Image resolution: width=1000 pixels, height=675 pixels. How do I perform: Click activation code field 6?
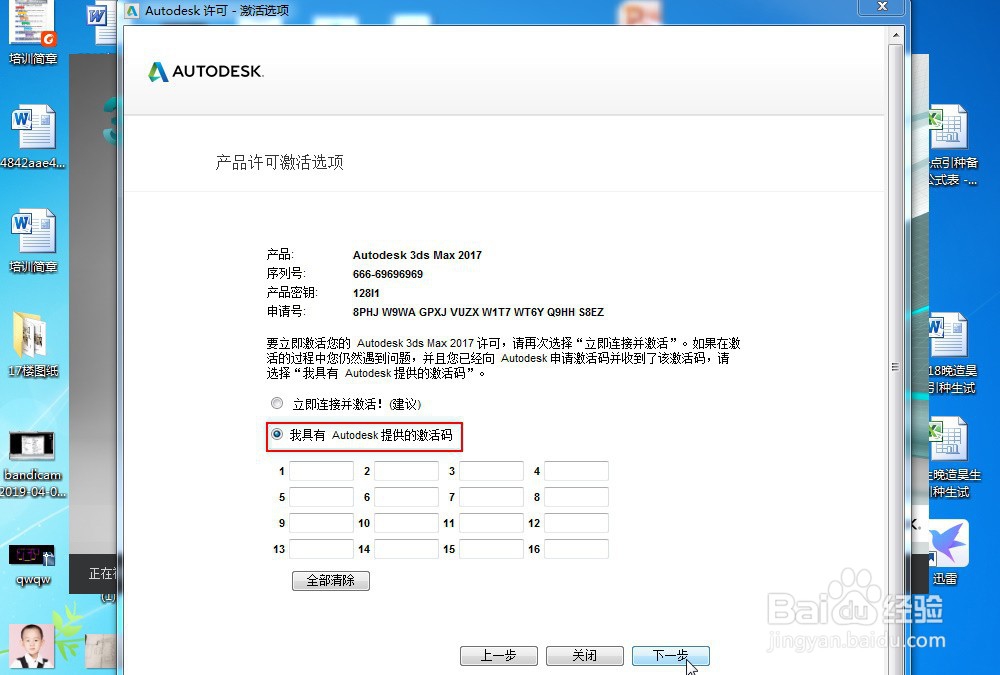click(x=406, y=497)
